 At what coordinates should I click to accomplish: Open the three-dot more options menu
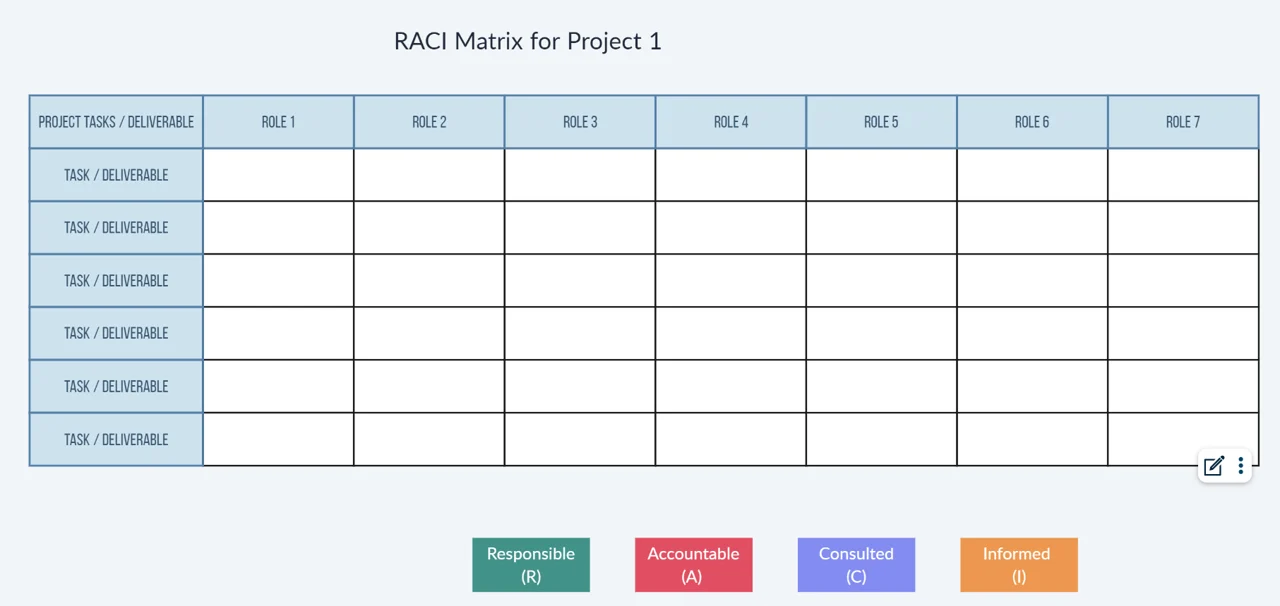point(1240,465)
